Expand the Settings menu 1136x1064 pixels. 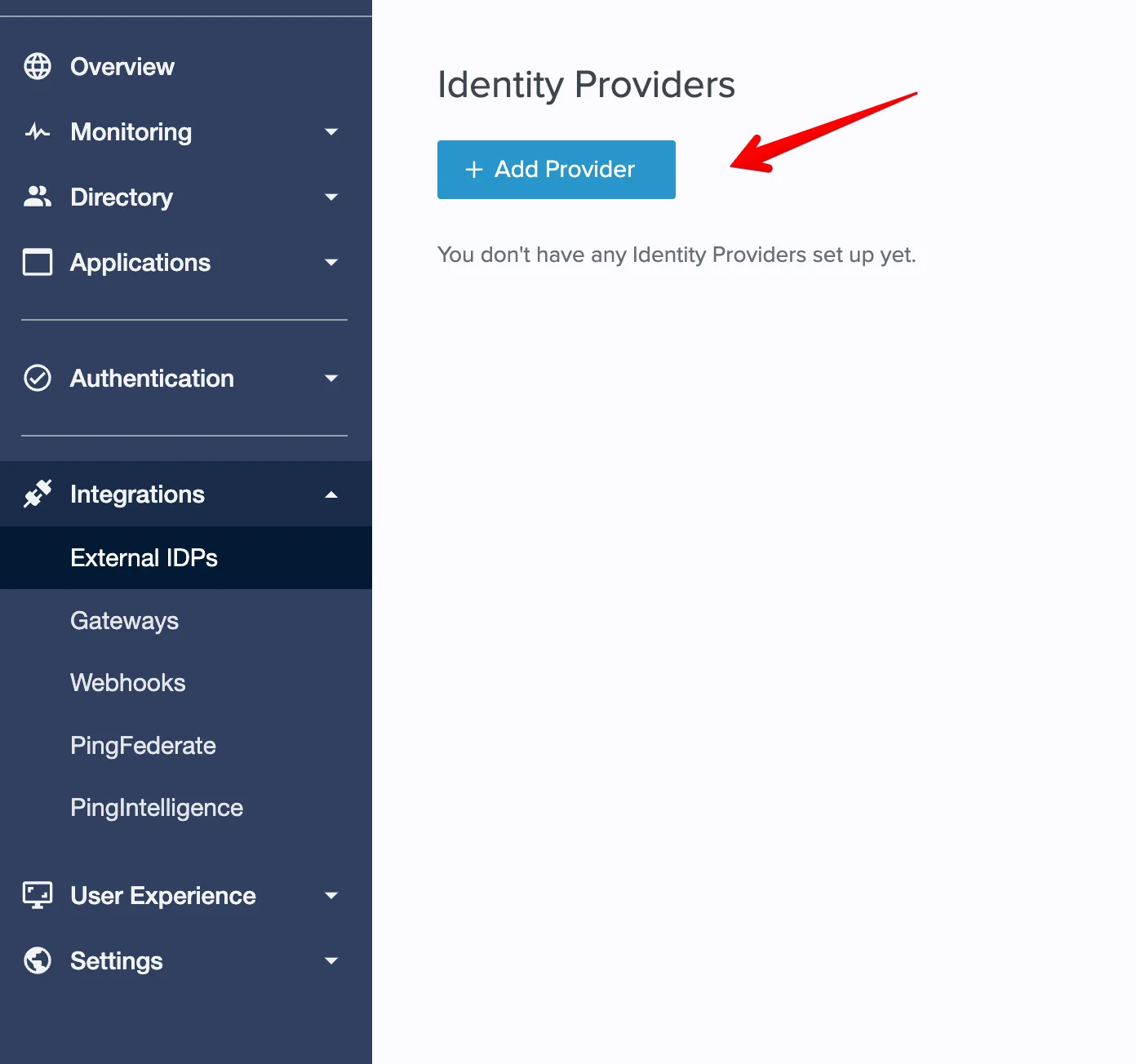[332, 960]
